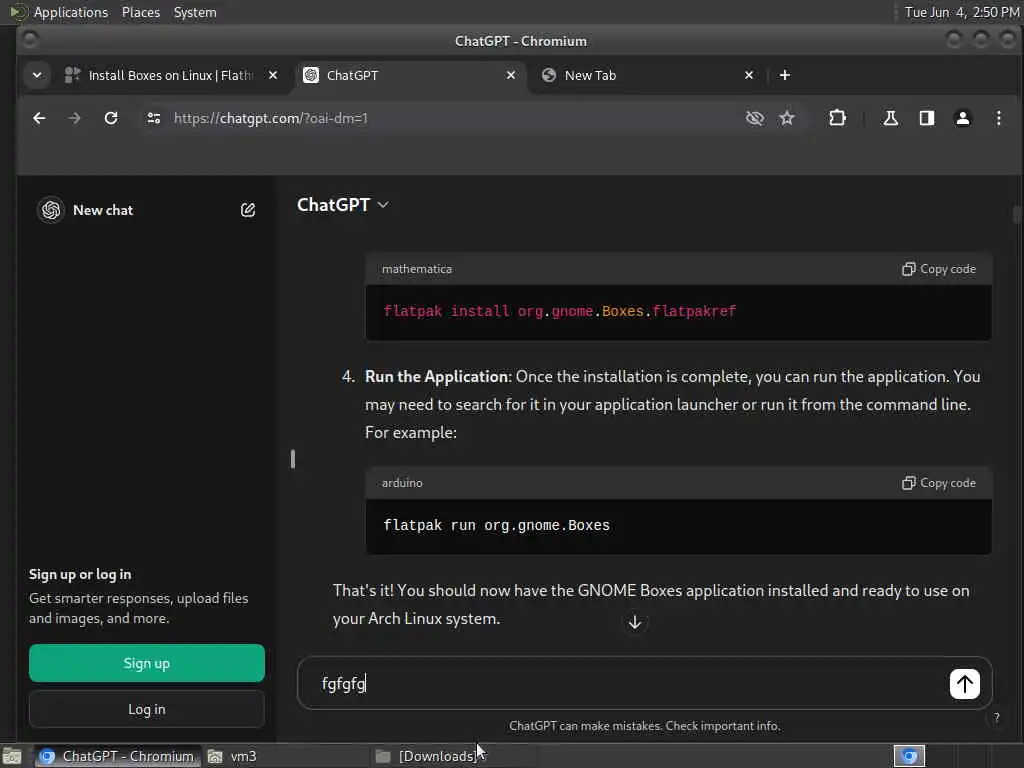The height and width of the screenshot is (768, 1024).
Task: Open a new browser tab with plus
Action: click(x=785, y=75)
